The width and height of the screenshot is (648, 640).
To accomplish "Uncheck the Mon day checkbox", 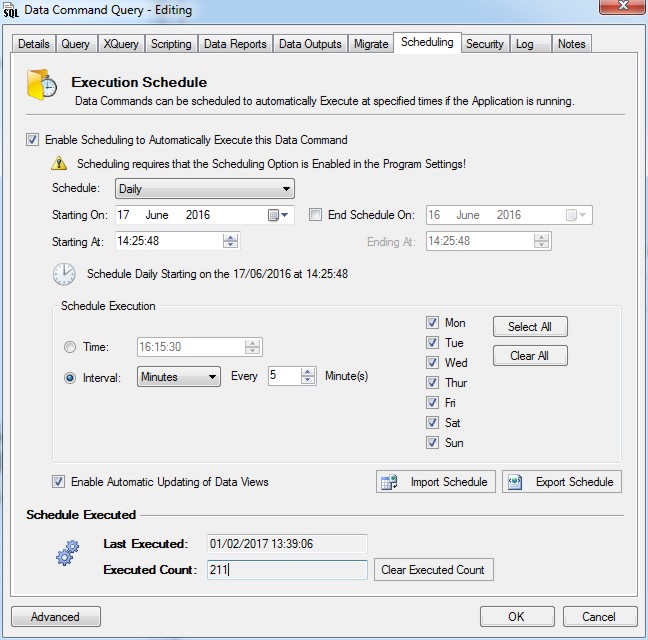I will click(432, 323).
